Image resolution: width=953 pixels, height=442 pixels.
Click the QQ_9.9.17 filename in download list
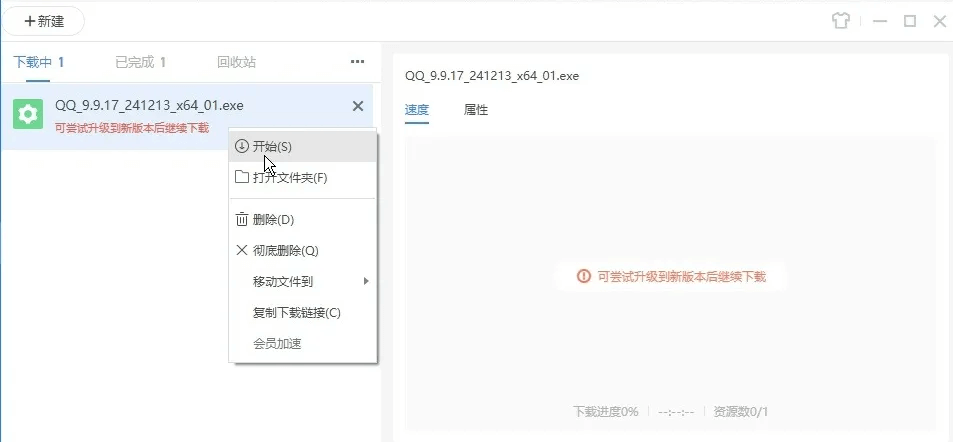coord(149,106)
